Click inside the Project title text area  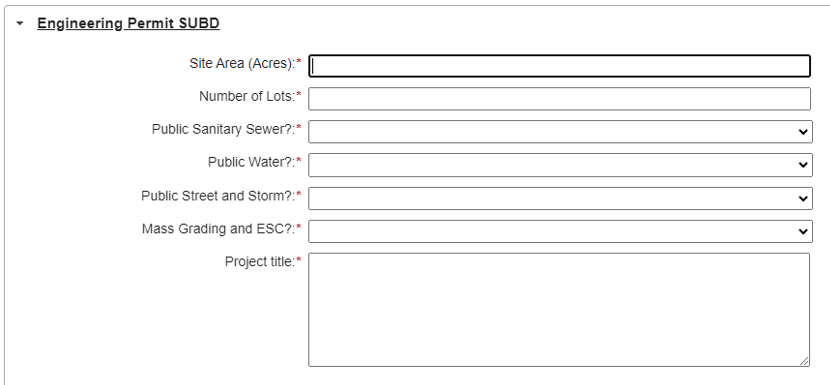[559, 310]
